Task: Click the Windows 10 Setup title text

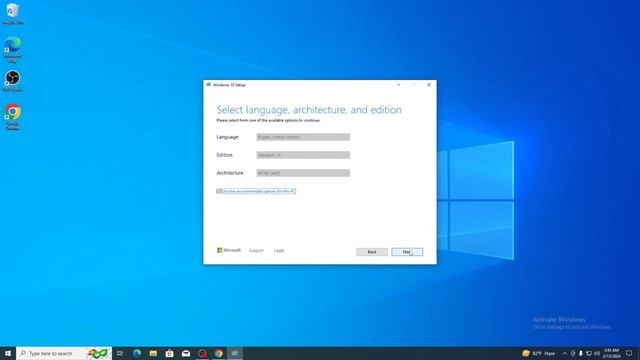Action: click(x=229, y=85)
